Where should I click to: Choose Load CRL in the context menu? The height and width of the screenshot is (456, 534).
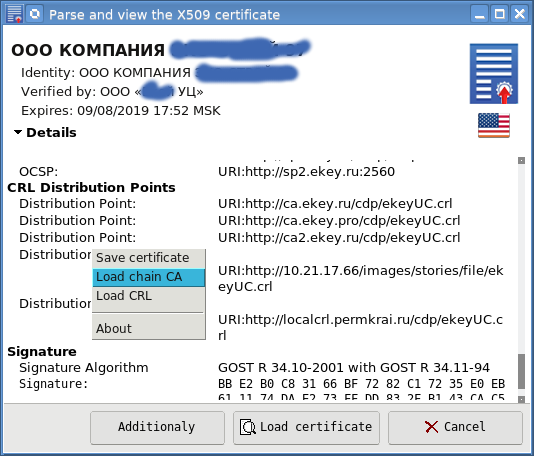point(148,296)
